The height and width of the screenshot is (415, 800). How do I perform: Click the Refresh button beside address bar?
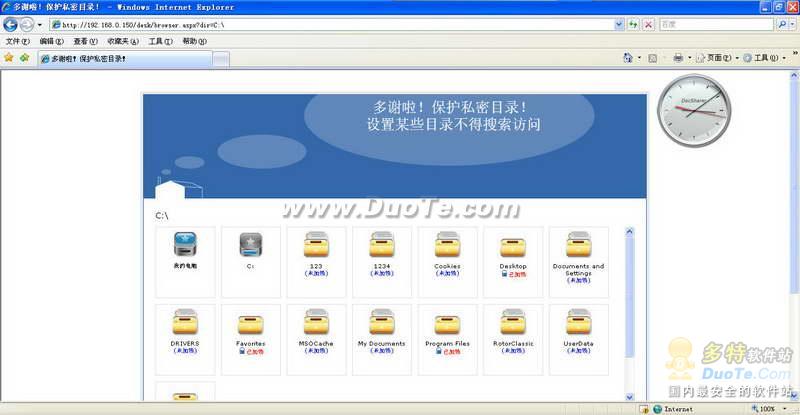point(633,24)
